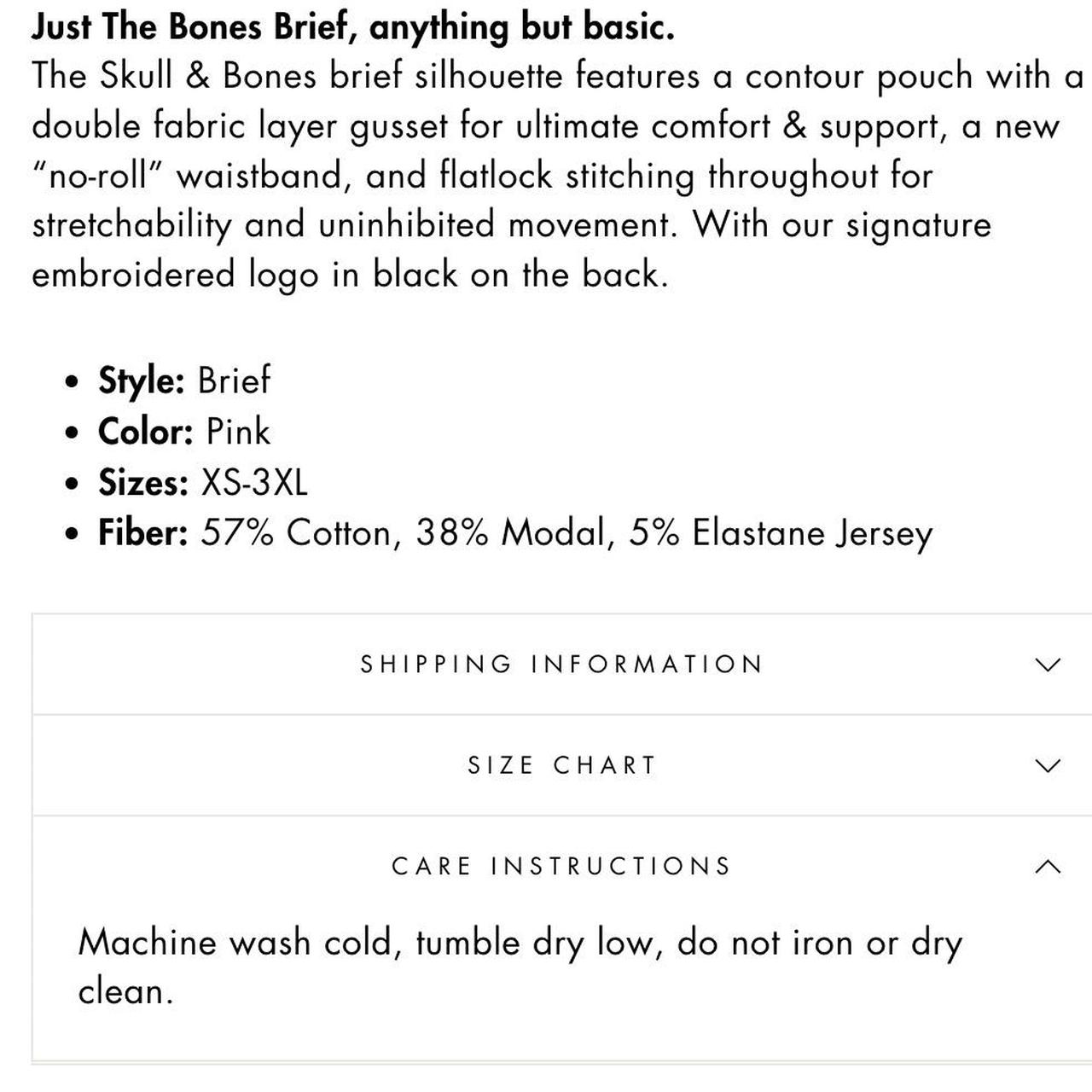Click the Style: Brief bullet item
The width and height of the screenshot is (1092, 1092).
point(184,380)
